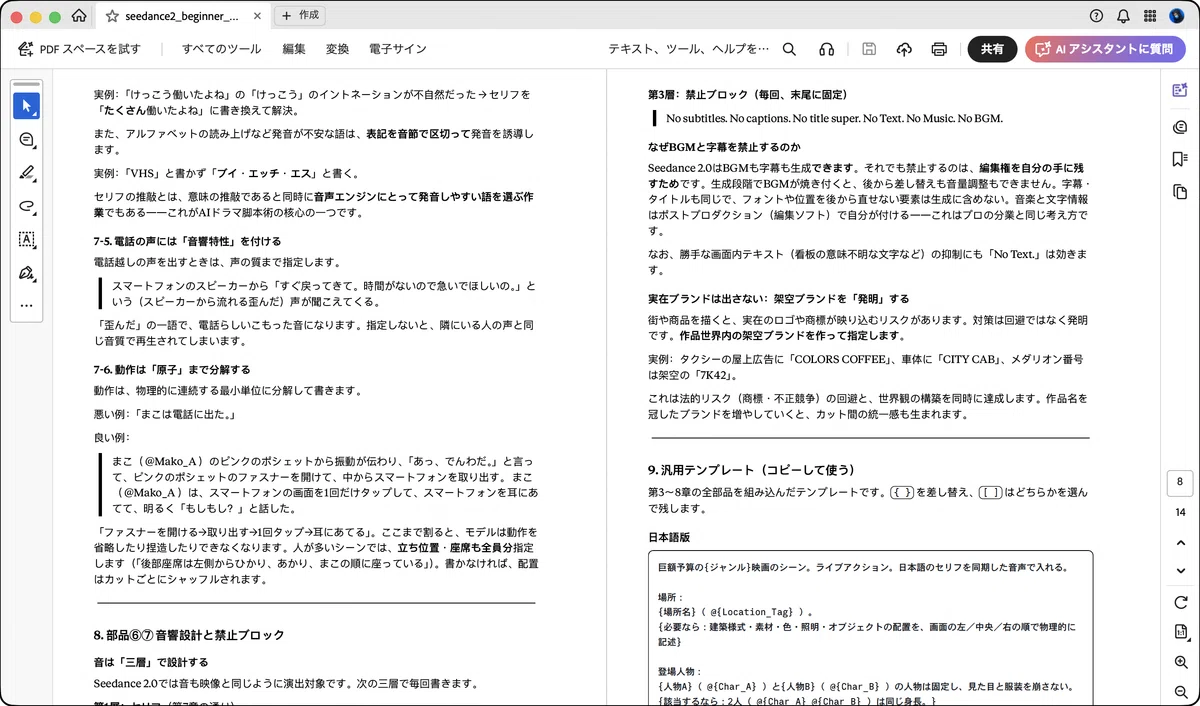The image size is (1200, 706).
Task: Click the current page number box 8
Action: click(x=1181, y=482)
